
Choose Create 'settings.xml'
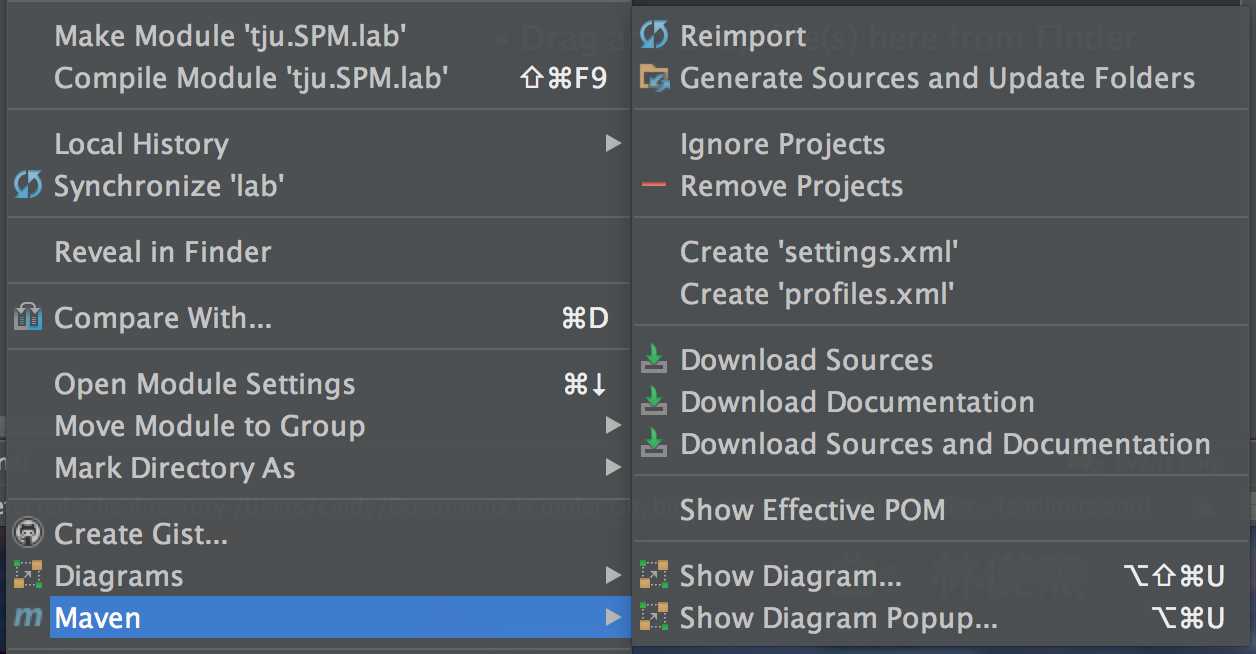(941, 252)
